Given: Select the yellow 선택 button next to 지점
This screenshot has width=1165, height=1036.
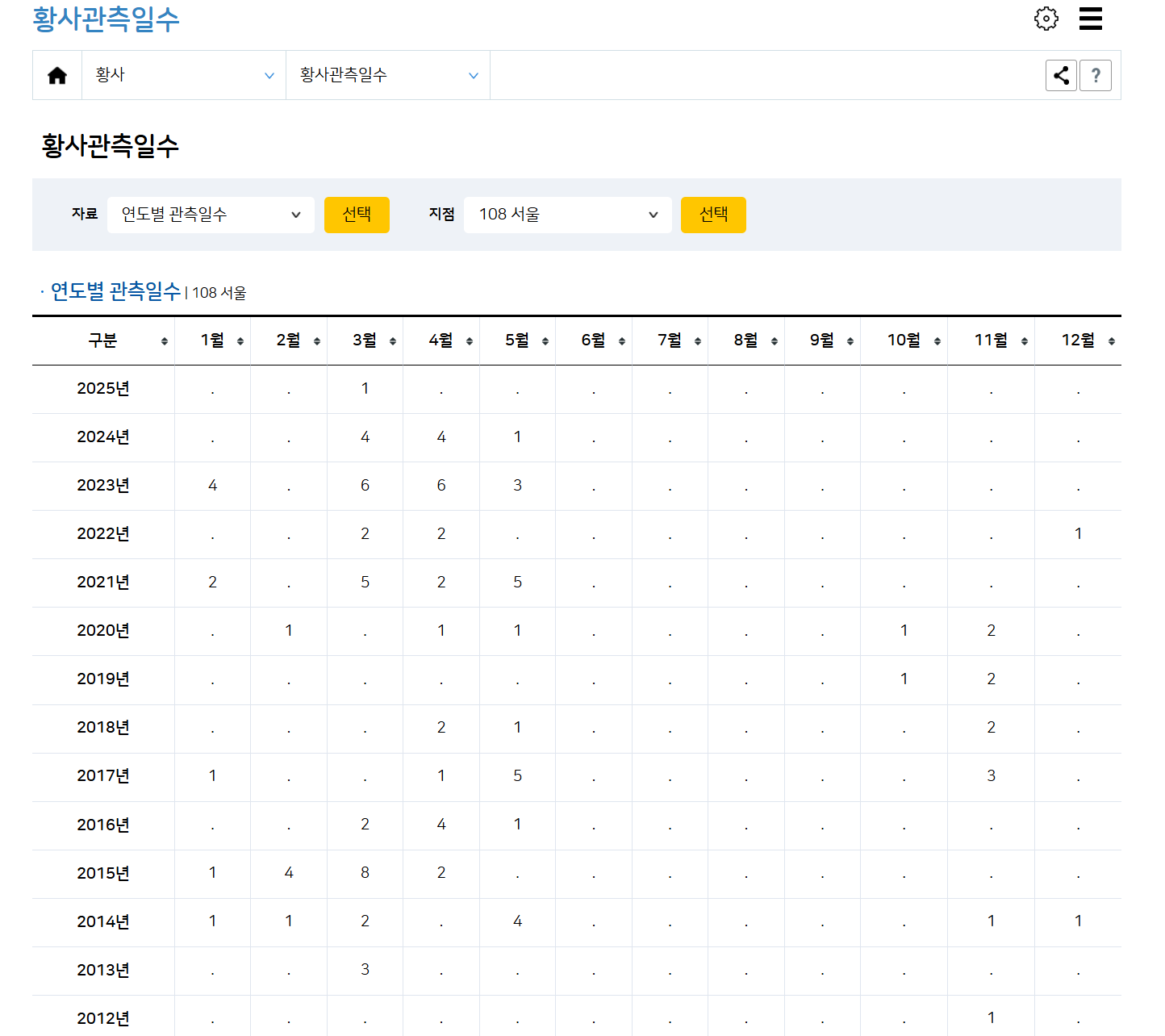Looking at the screenshot, I should [713, 215].
